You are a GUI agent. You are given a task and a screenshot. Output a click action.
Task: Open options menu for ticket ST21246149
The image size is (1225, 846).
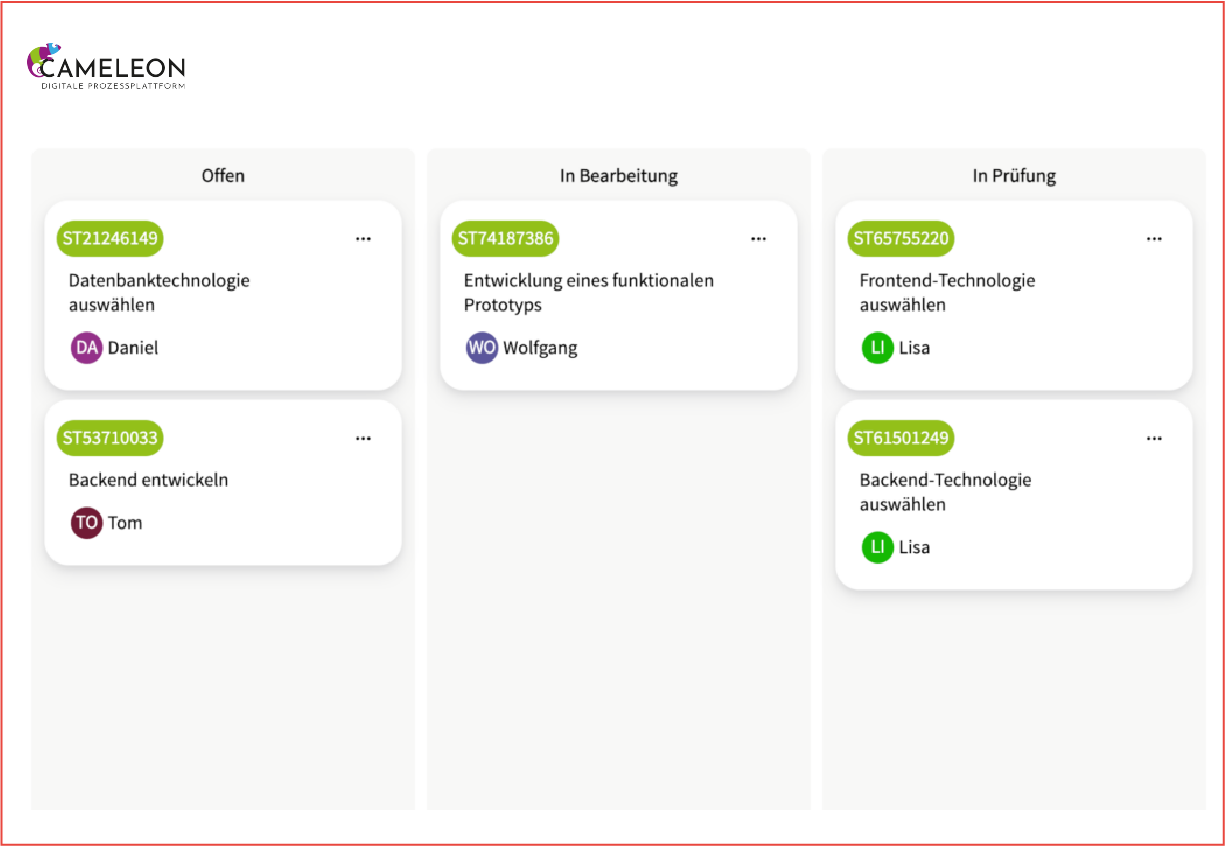click(x=363, y=239)
